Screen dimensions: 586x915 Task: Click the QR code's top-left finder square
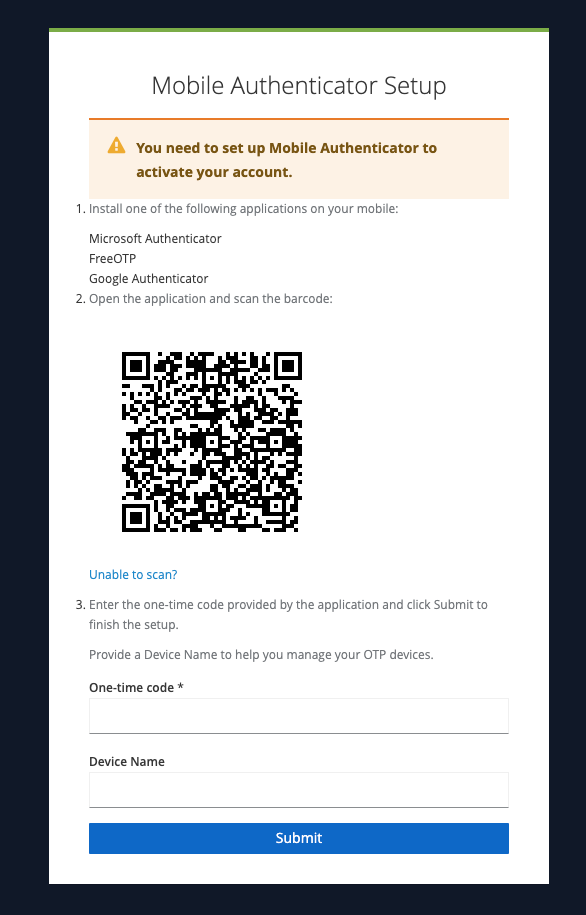click(135, 366)
